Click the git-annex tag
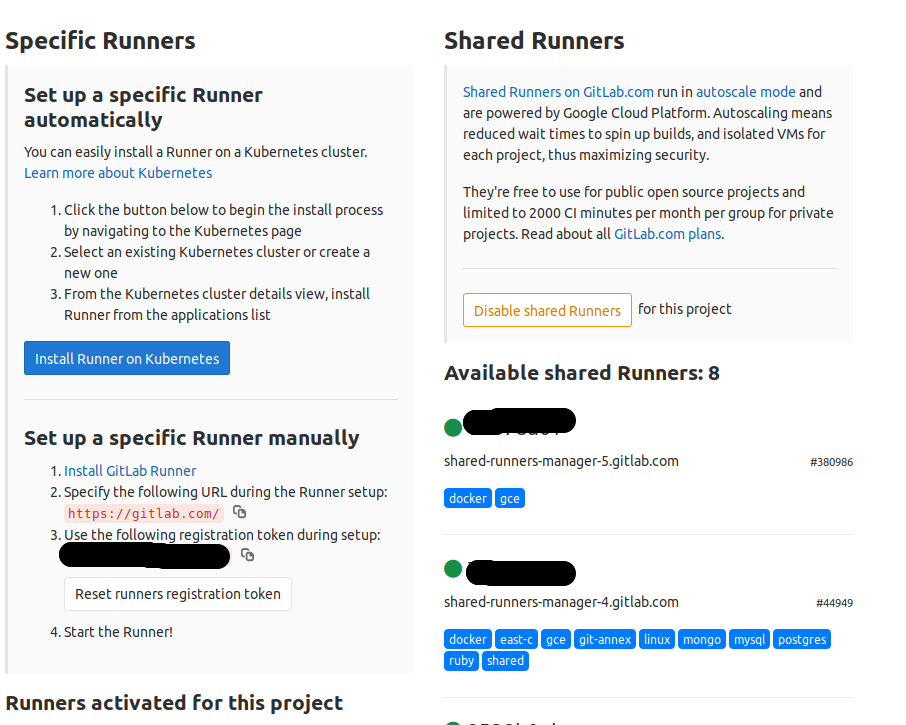 coord(605,639)
